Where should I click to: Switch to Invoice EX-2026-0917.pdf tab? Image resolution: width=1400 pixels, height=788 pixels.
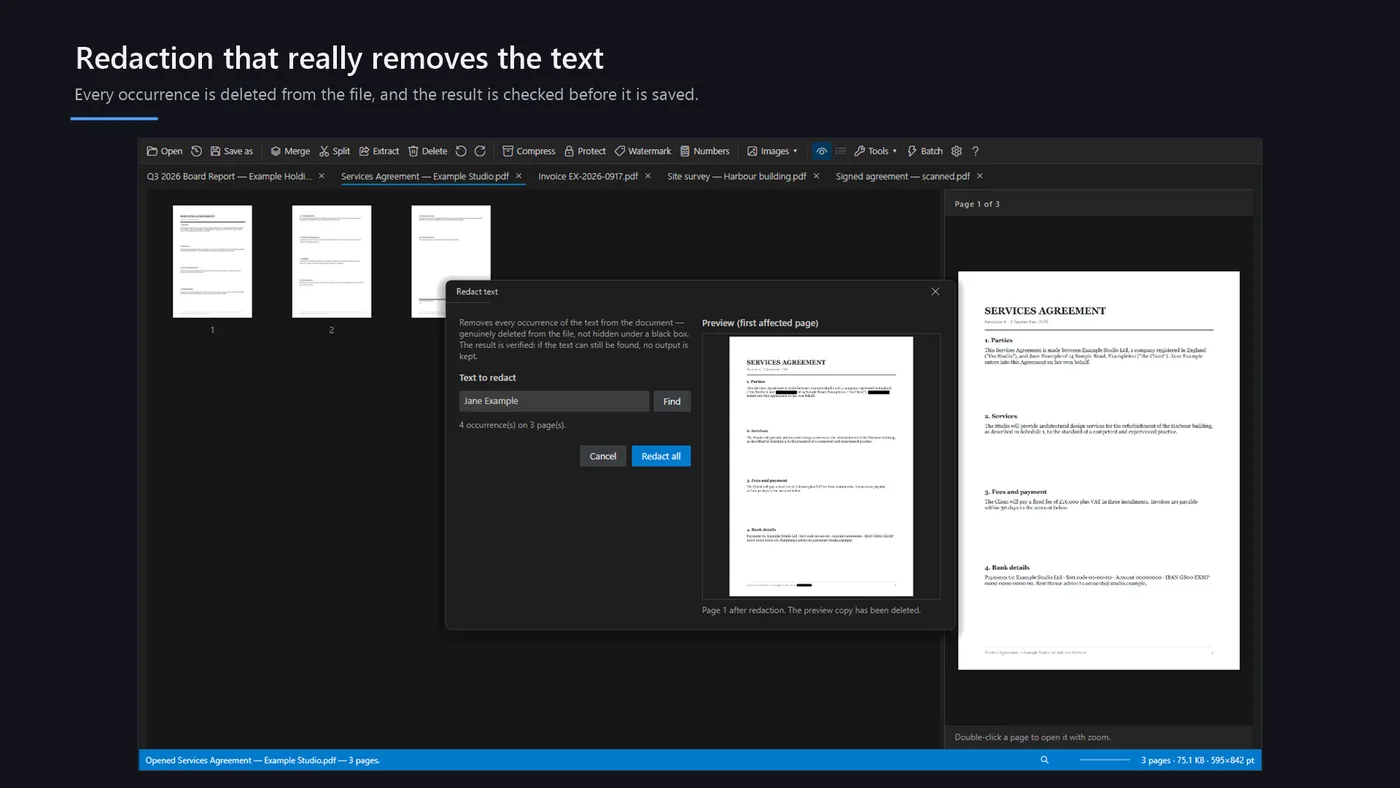[588, 176]
